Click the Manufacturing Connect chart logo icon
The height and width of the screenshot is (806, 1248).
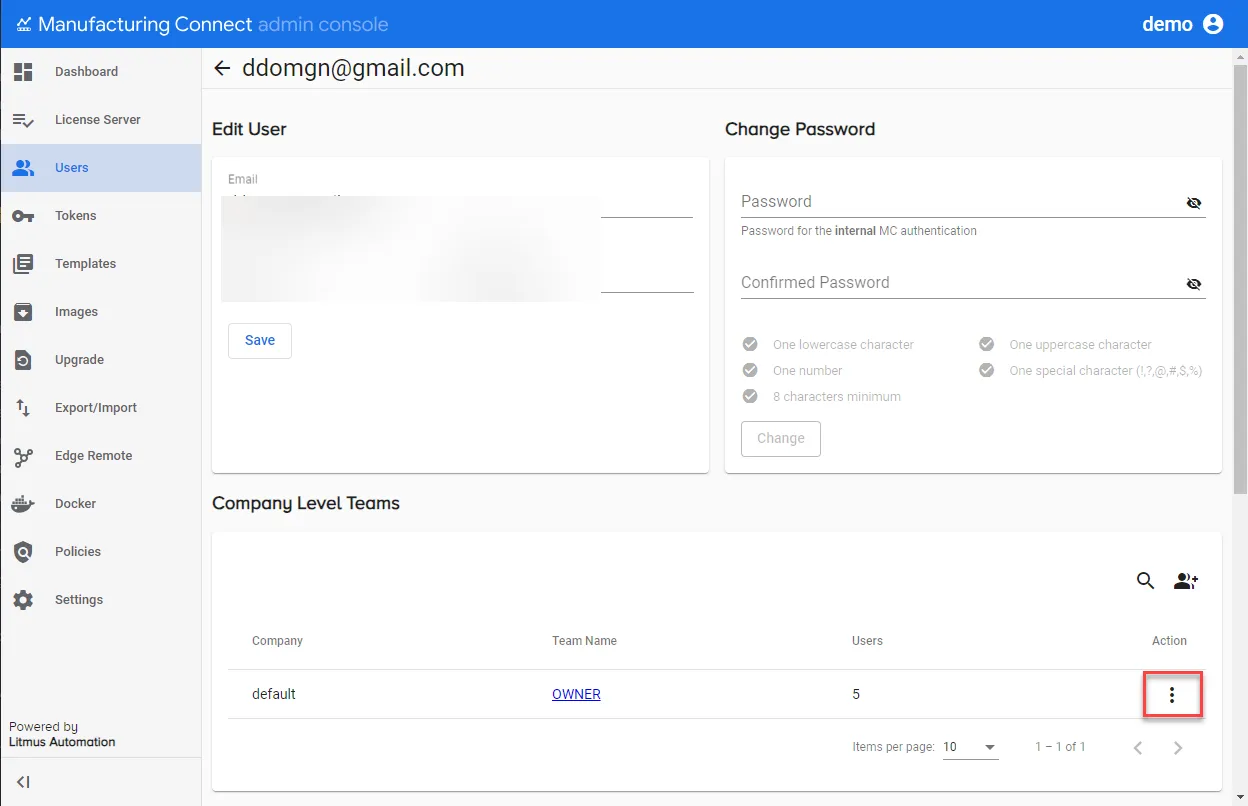pos(24,24)
